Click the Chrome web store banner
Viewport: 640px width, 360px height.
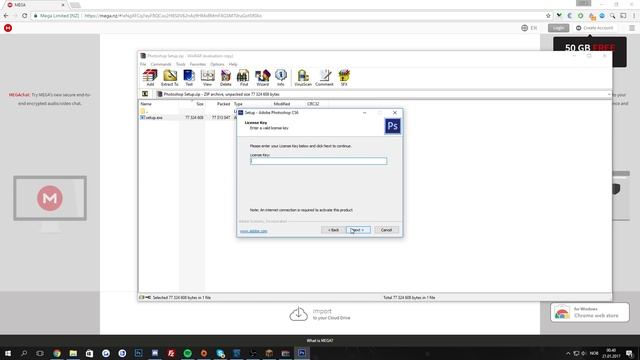tap(590, 312)
